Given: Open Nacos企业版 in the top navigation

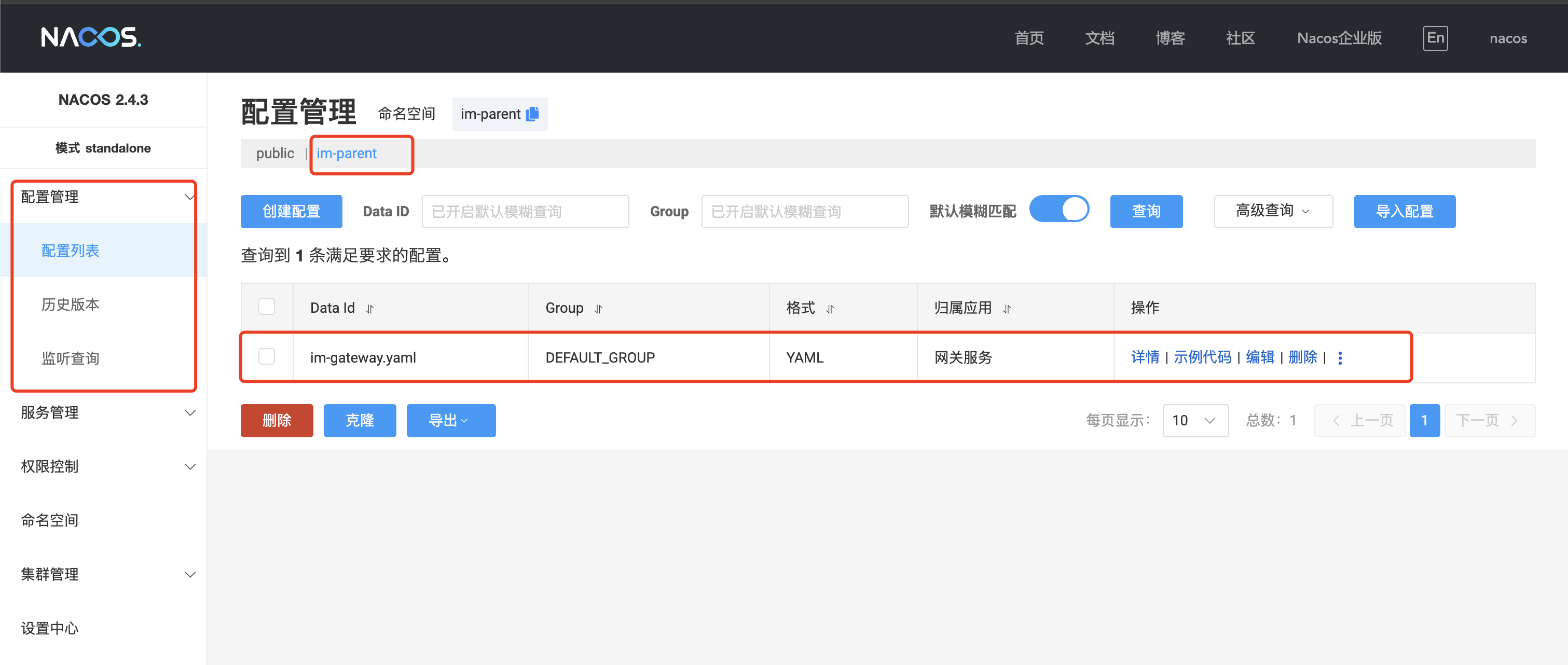Looking at the screenshot, I should [x=1339, y=38].
